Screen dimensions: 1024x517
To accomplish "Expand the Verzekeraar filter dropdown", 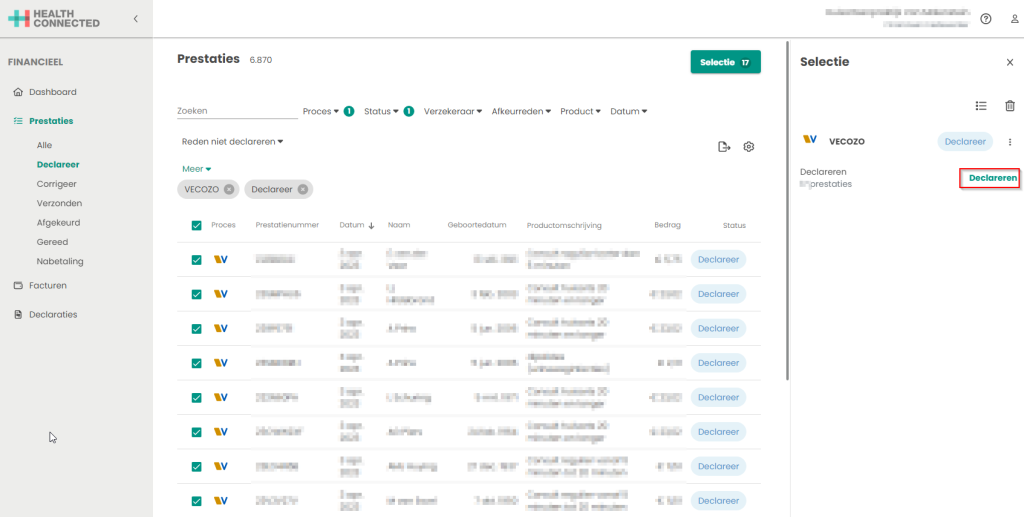I will tap(453, 111).
